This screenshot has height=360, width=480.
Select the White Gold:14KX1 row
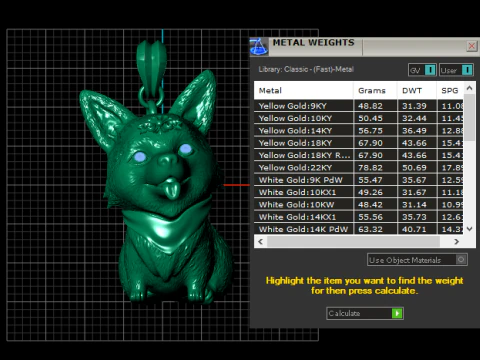coord(358,217)
